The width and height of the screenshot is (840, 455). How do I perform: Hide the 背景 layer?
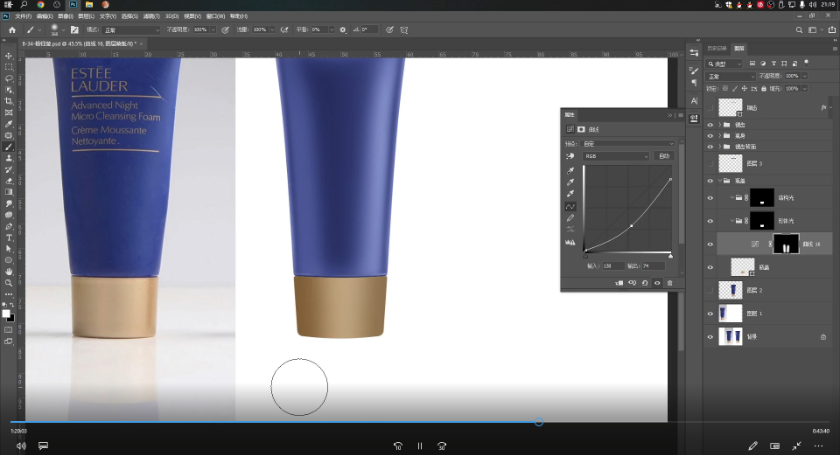[x=710, y=337]
